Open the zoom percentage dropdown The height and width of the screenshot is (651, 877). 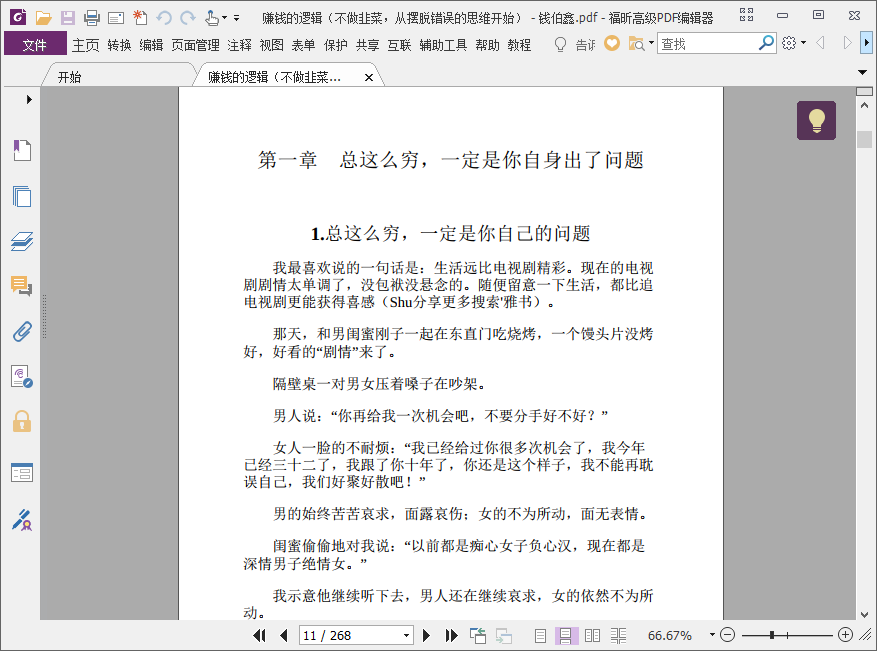[x=712, y=635]
